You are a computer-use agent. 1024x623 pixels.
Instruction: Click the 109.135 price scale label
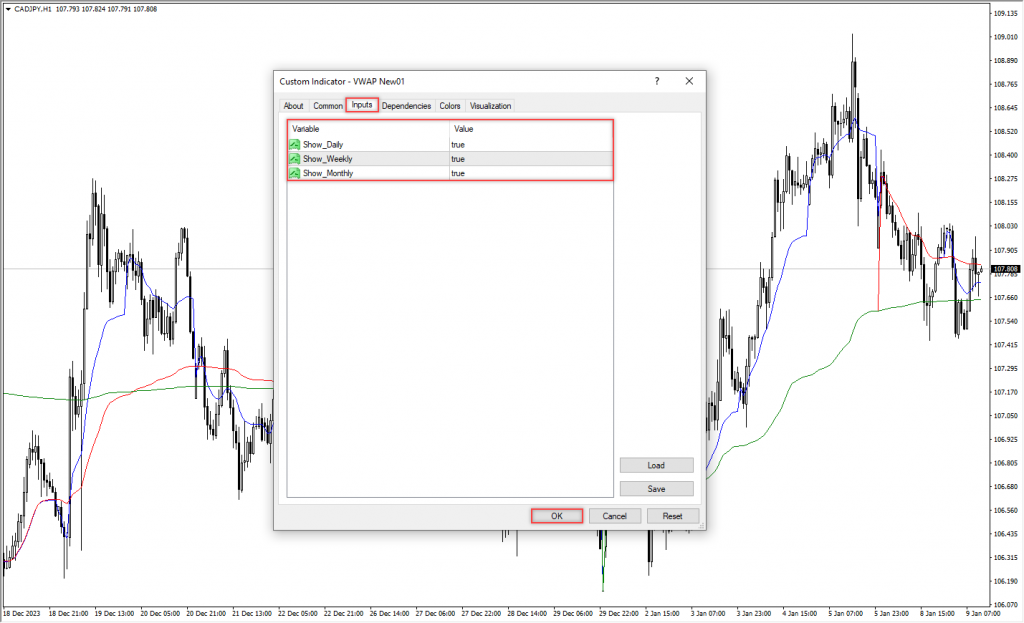point(1006,13)
